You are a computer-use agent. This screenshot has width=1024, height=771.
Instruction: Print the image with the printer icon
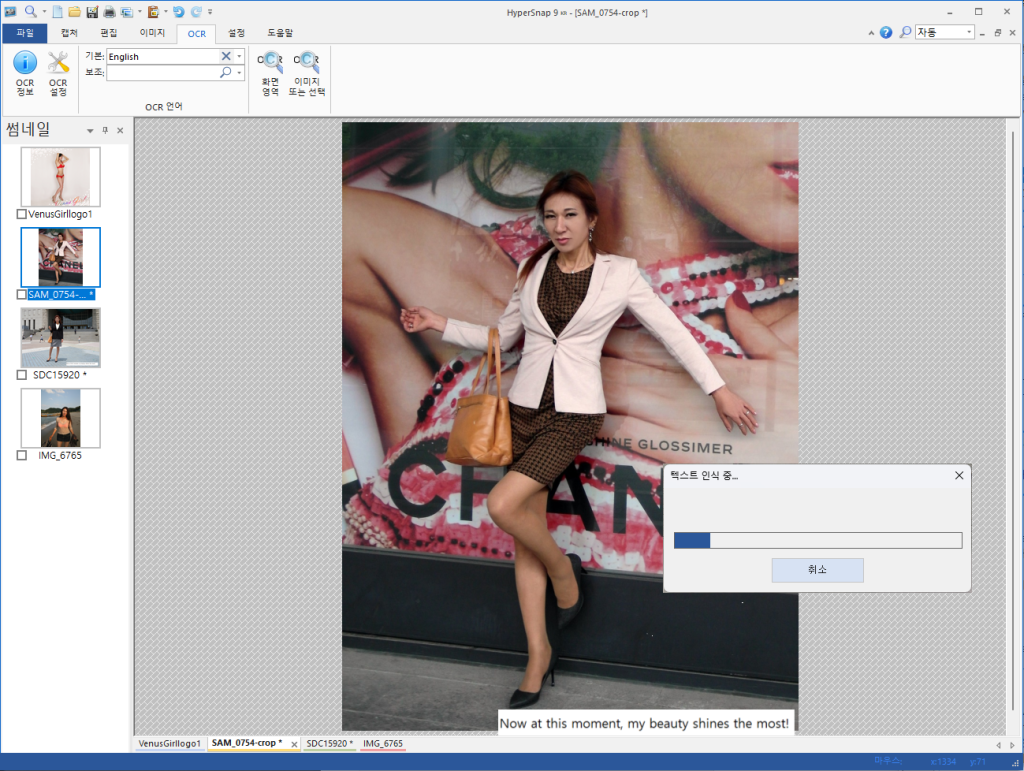coord(110,12)
